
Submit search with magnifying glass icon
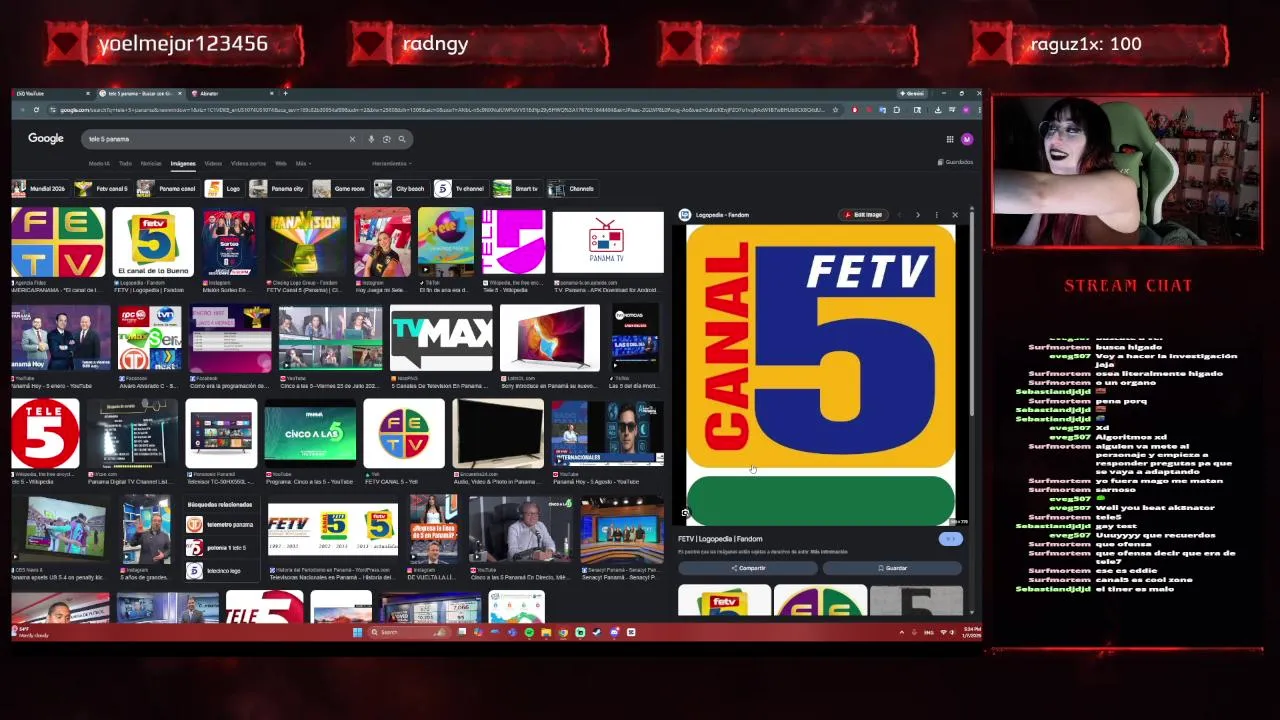click(402, 139)
